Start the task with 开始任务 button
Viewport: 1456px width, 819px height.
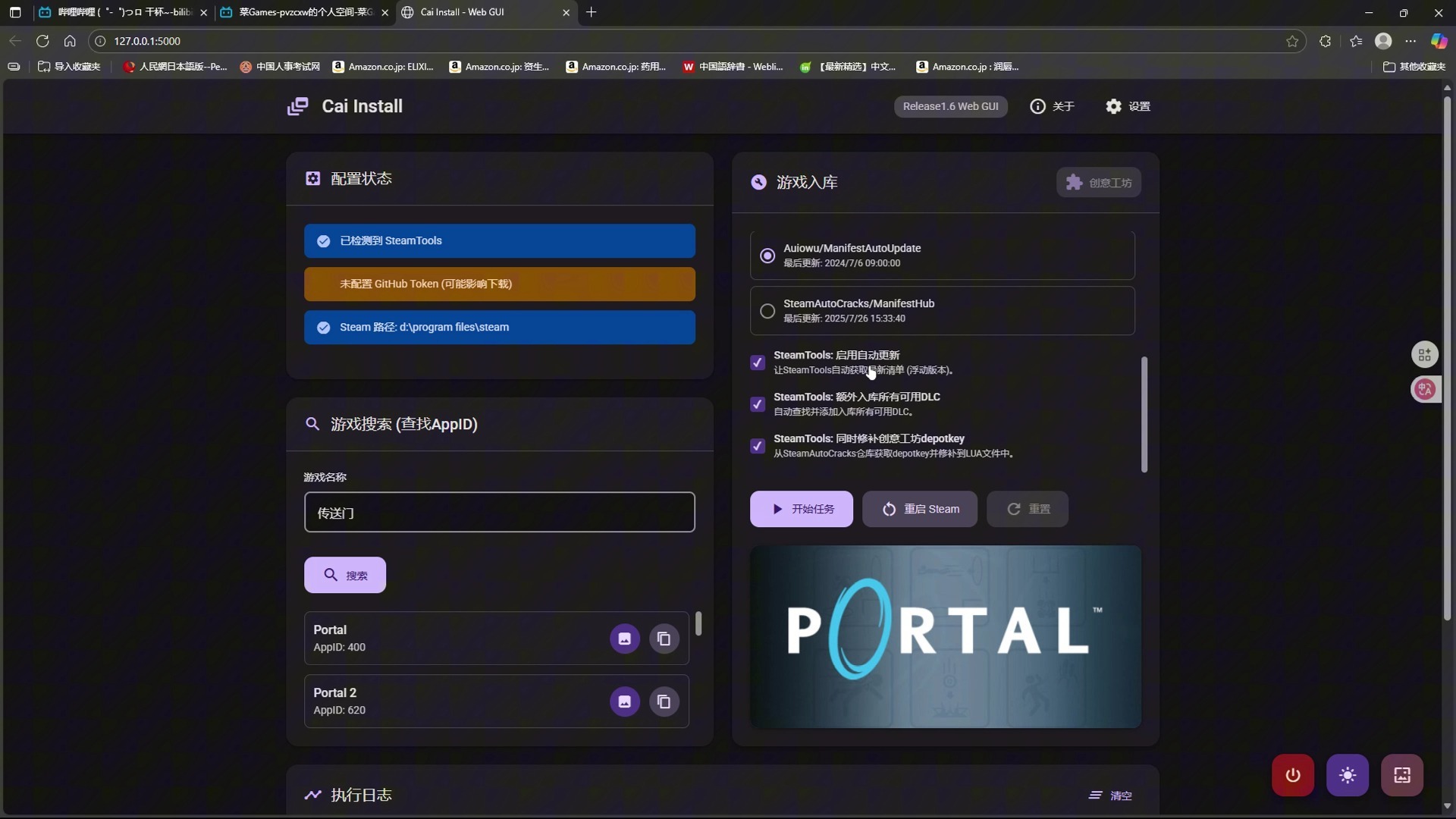pos(802,509)
